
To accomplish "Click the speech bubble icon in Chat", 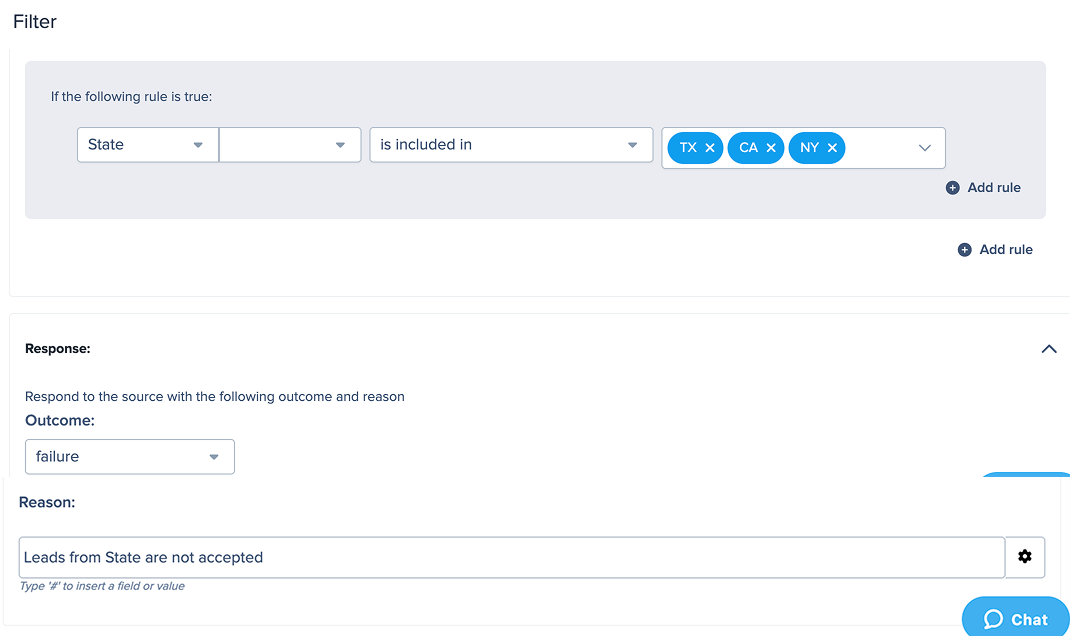I will pos(993,620).
